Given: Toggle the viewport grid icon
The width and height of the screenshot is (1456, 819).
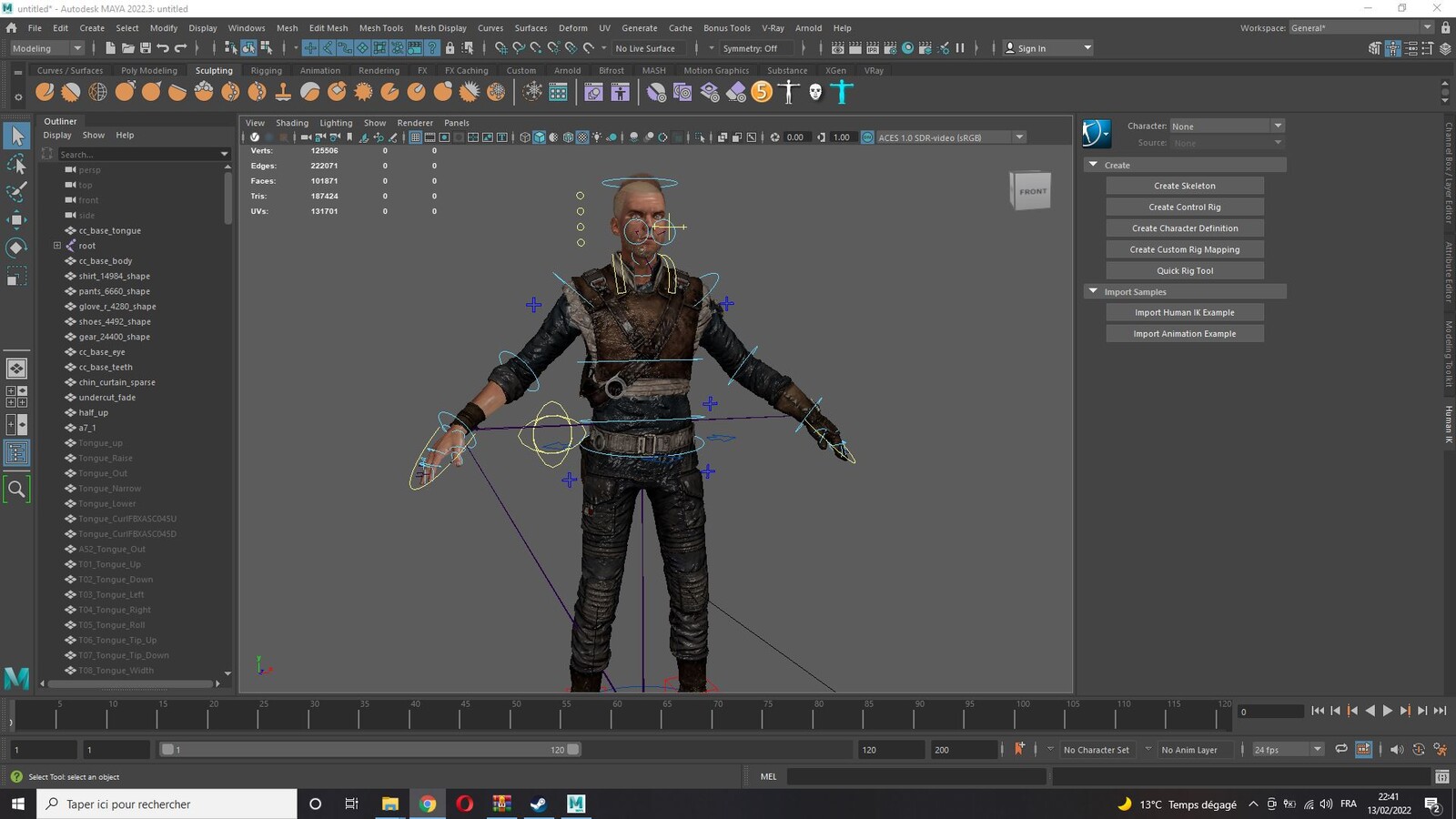Looking at the screenshot, I should coord(415,137).
